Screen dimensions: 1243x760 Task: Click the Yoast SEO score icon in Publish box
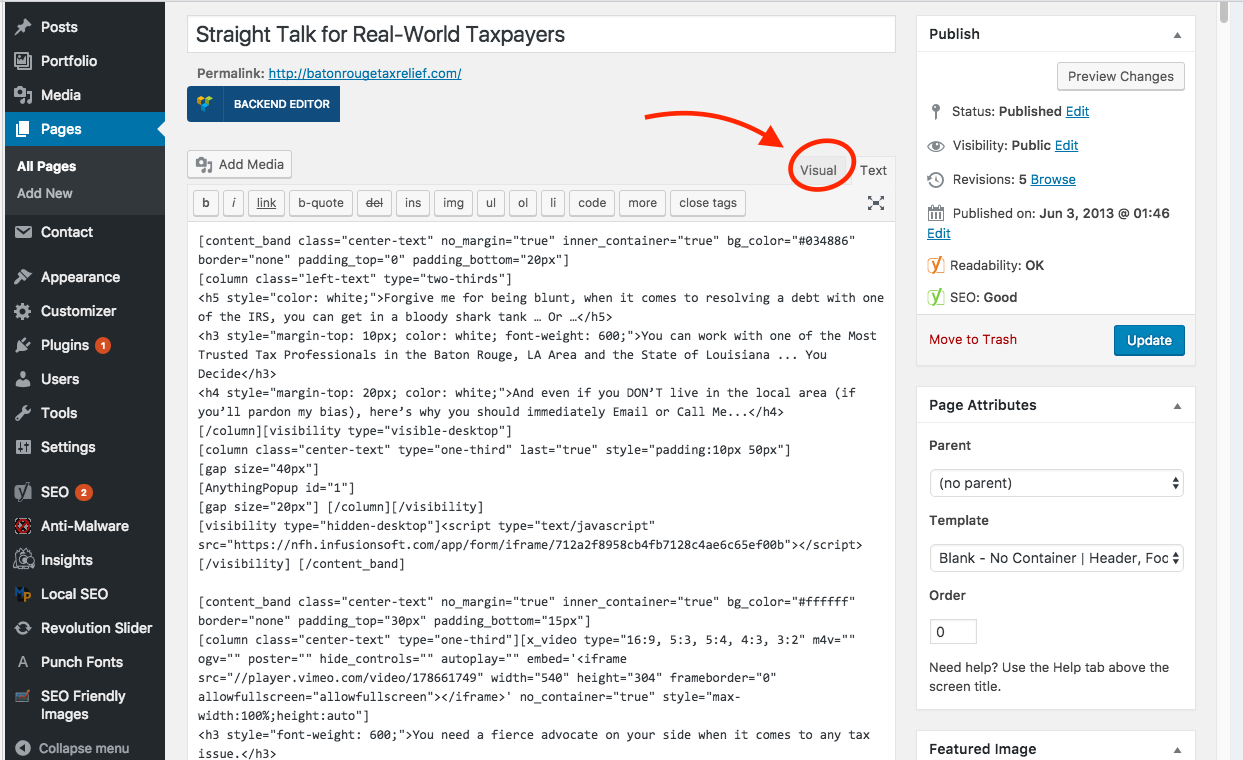pyautogui.click(x=936, y=297)
